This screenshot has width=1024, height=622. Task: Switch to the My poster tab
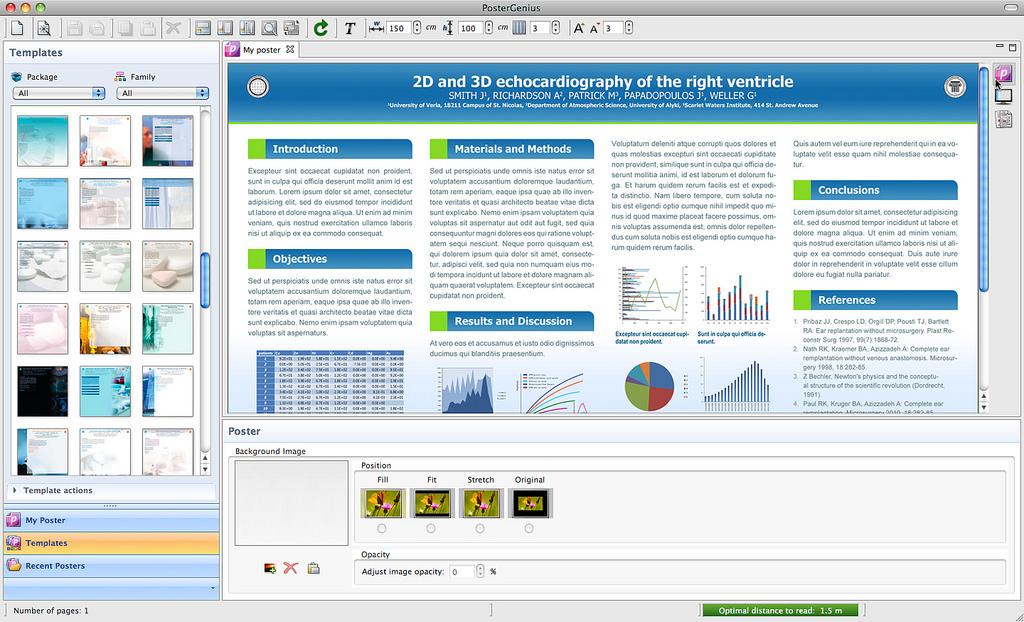click(x=262, y=49)
